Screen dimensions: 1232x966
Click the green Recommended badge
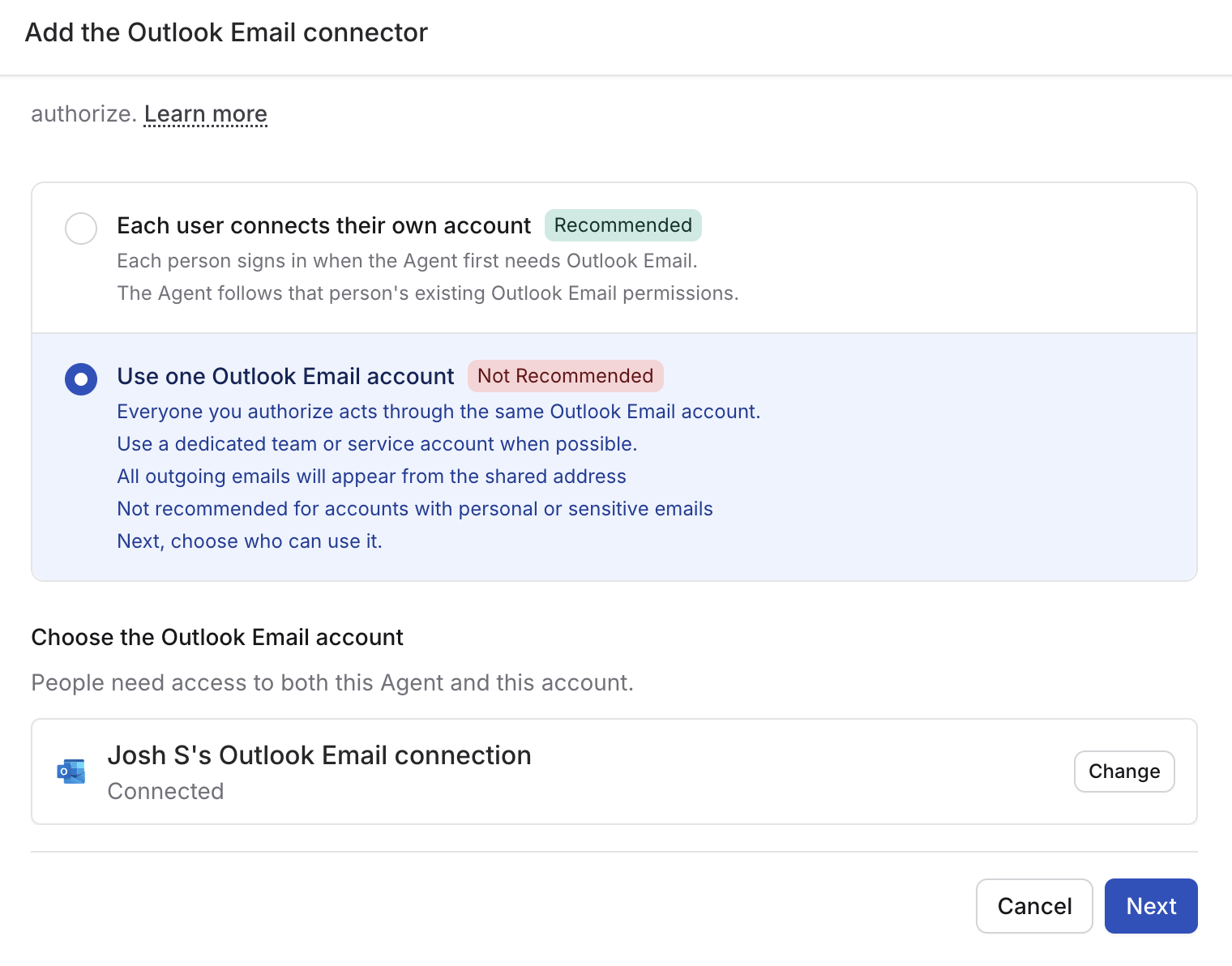[622, 225]
